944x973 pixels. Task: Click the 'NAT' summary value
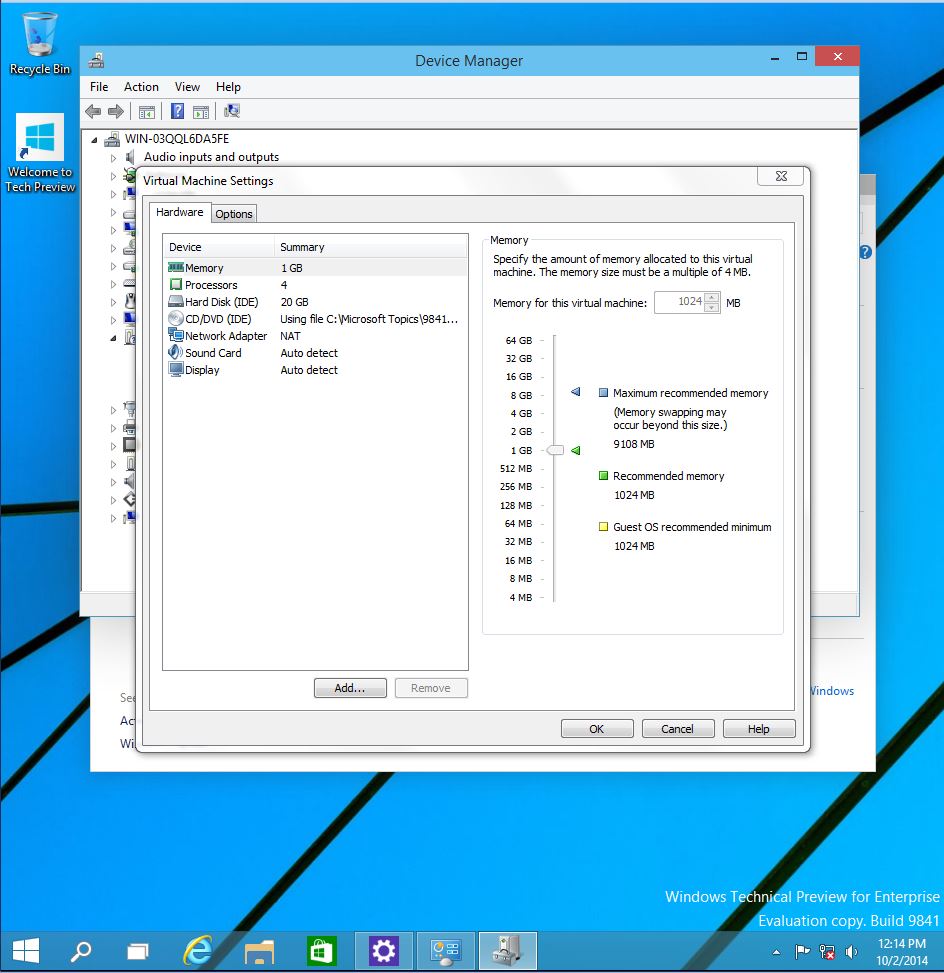pyautogui.click(x=290, y=336)
